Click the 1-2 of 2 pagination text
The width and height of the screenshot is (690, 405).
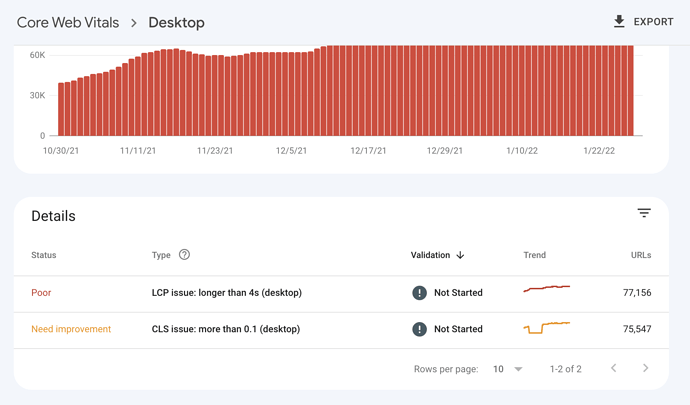coord(565,369)
